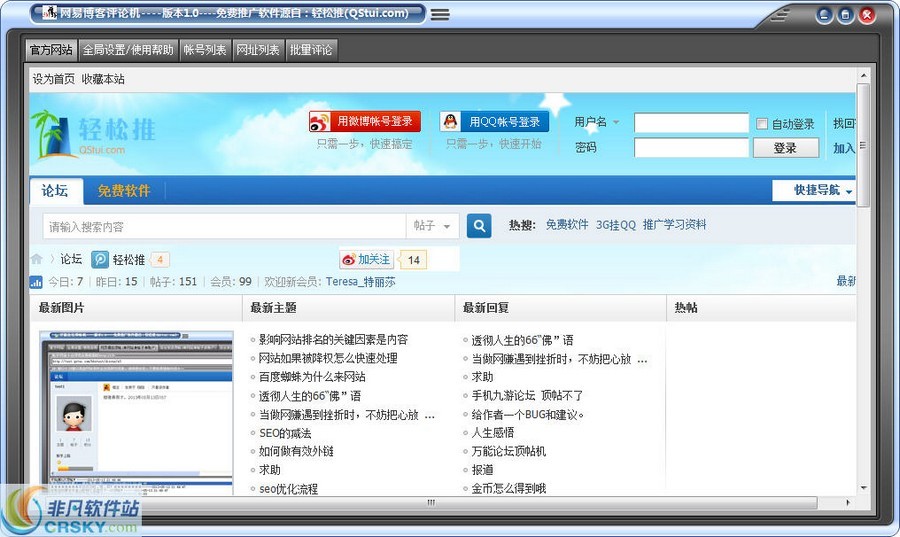Click inside the username input field
This screenshot has height=537, width=900.
691,123
